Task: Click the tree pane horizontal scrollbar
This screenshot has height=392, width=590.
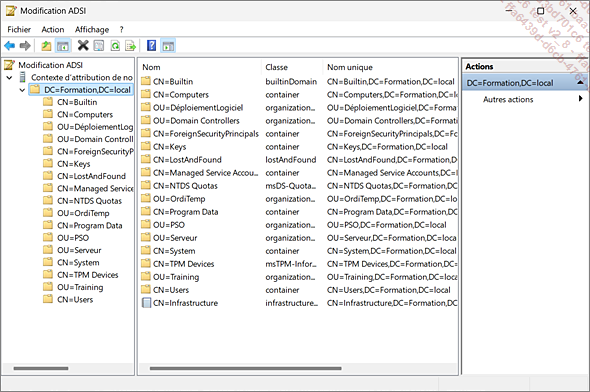Action: tap(41, 368)
